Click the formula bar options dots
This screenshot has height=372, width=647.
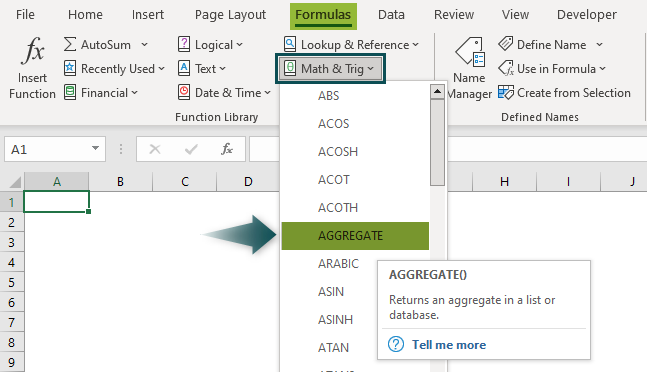121,149
